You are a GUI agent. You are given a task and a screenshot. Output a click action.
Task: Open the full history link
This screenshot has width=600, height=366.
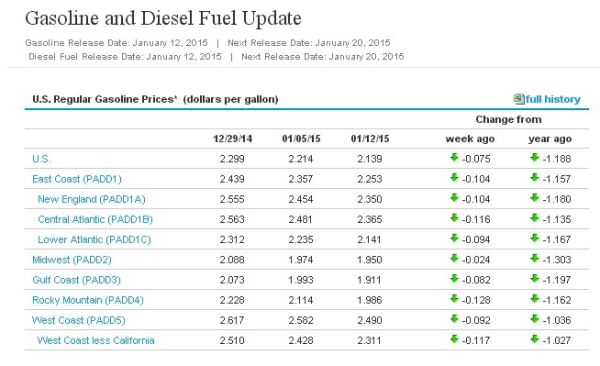(x=553, y=99)
